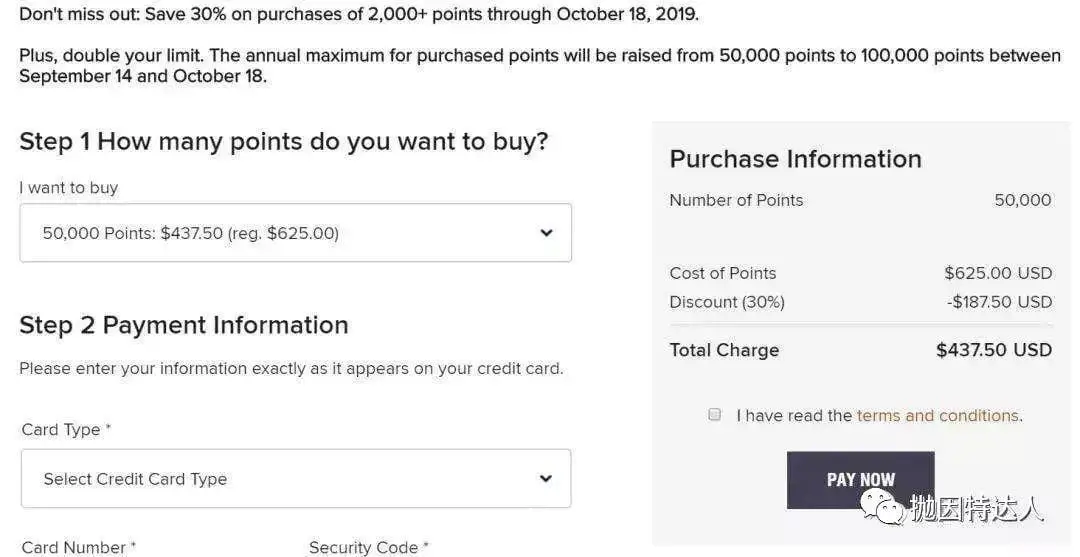Click the Step 2 Payment Information heading

coord(184,325)
